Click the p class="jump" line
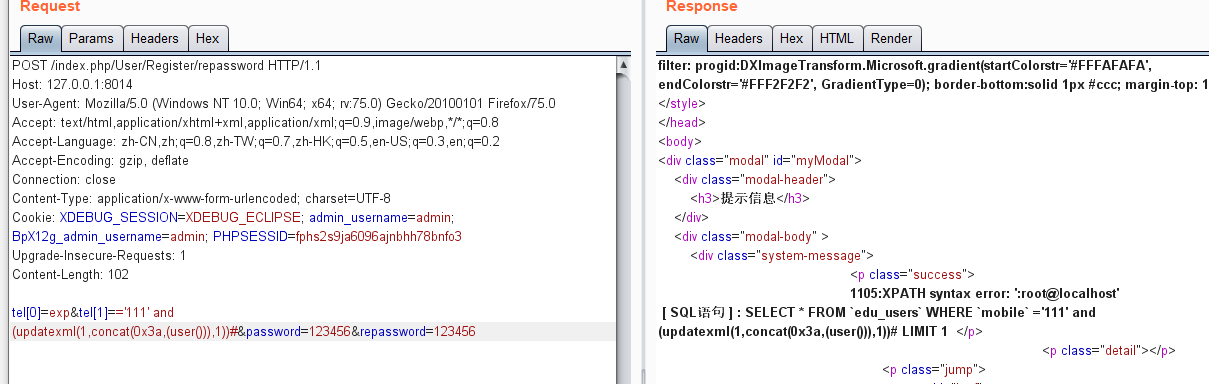The height and width of the screenshot is (384, 1209). (x=934, y=369)
